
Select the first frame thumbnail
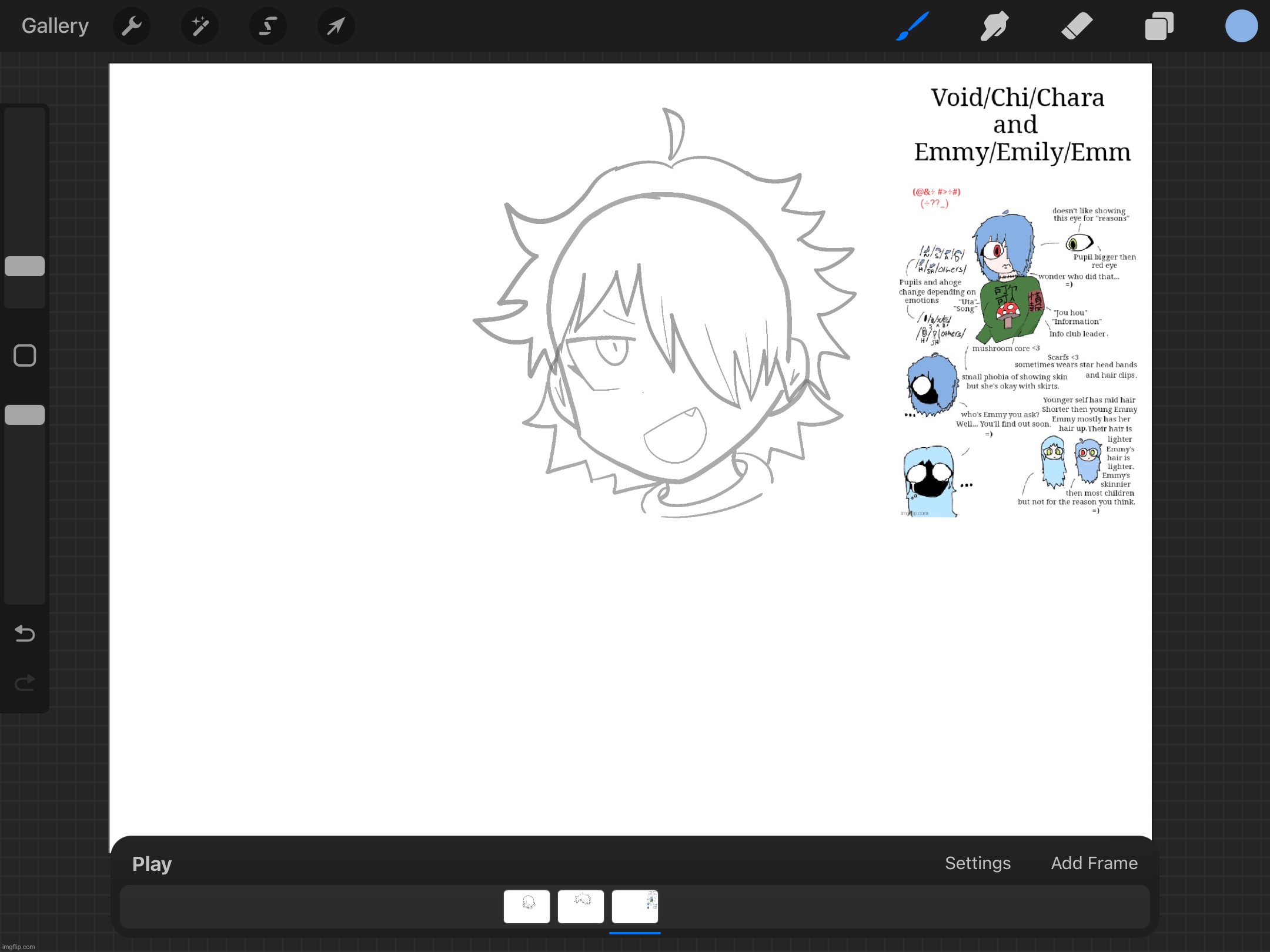(527, 907)
